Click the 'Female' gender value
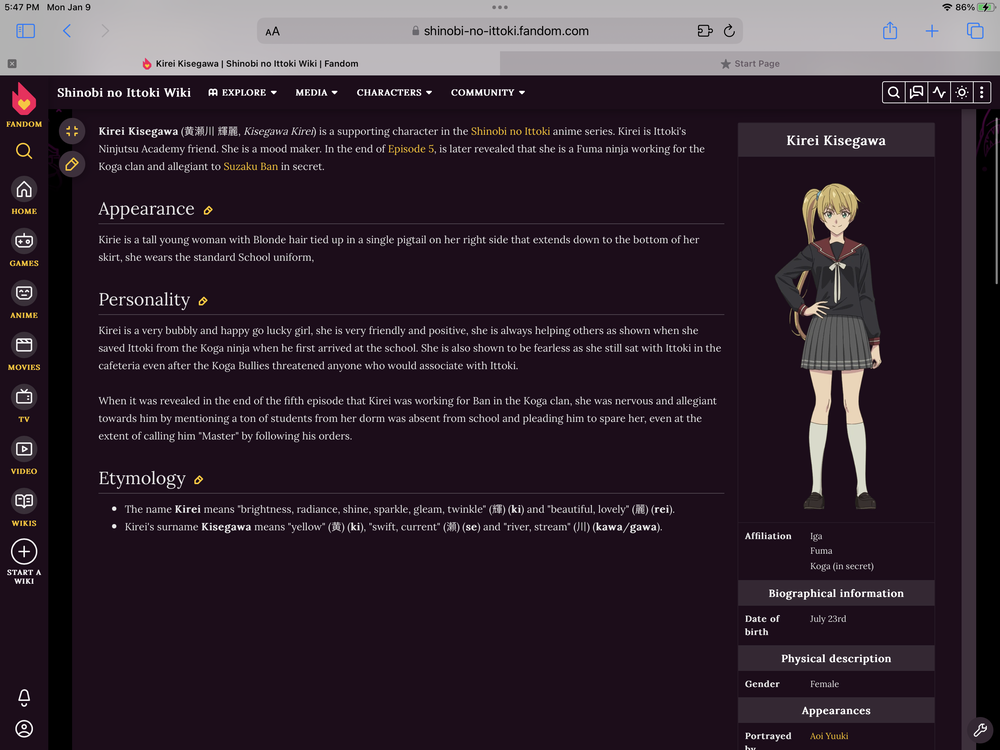This screenshot has width=1000, height=750. coord(824,684)
